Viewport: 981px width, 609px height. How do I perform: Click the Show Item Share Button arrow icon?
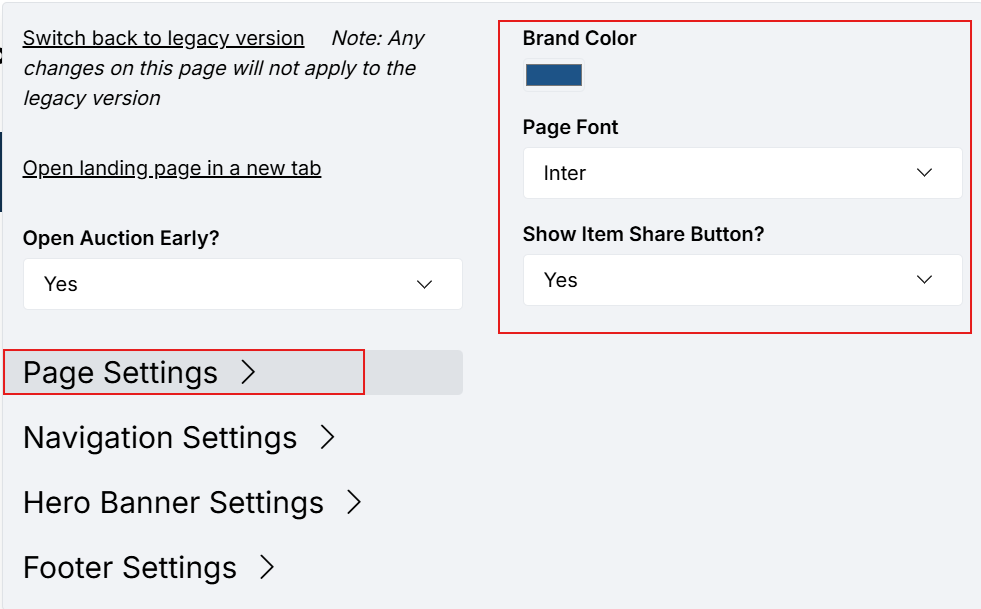pyautogui.click(x=924, y=280)
